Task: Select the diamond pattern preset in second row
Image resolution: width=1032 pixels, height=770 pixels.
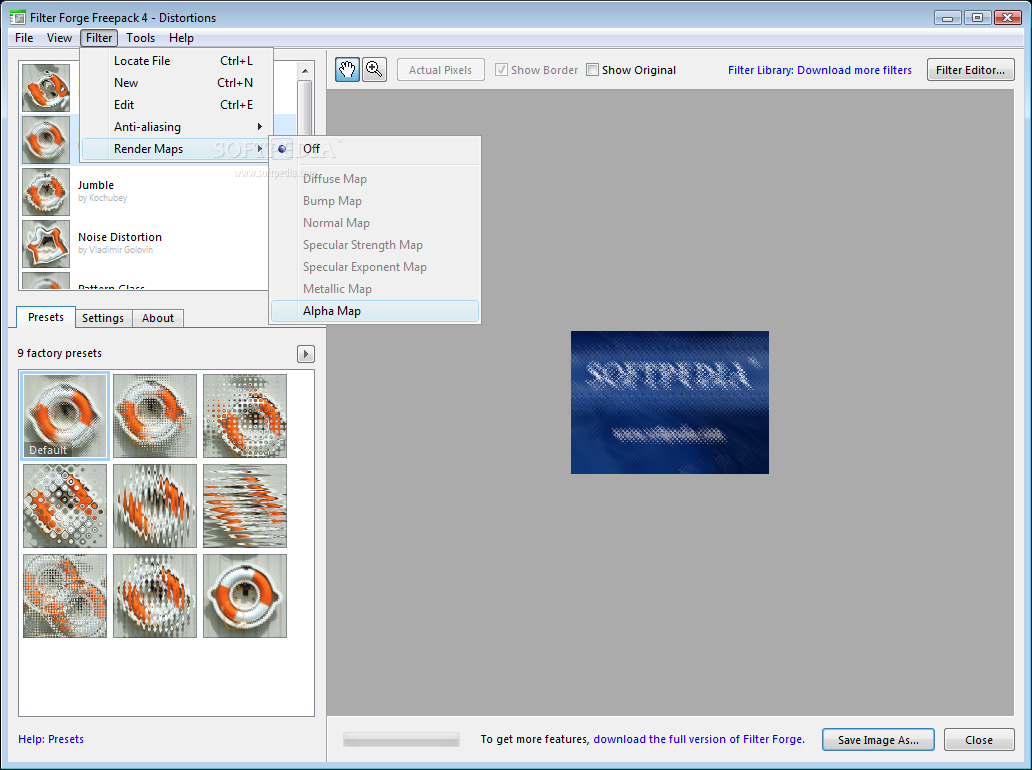Action: click(x=64, y=506)
